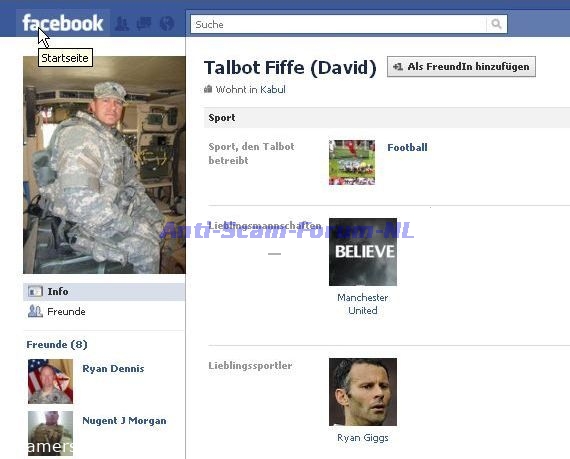570x459 pixels.
Task: Open the Football sport thumbnail
Action: (352, 162)
